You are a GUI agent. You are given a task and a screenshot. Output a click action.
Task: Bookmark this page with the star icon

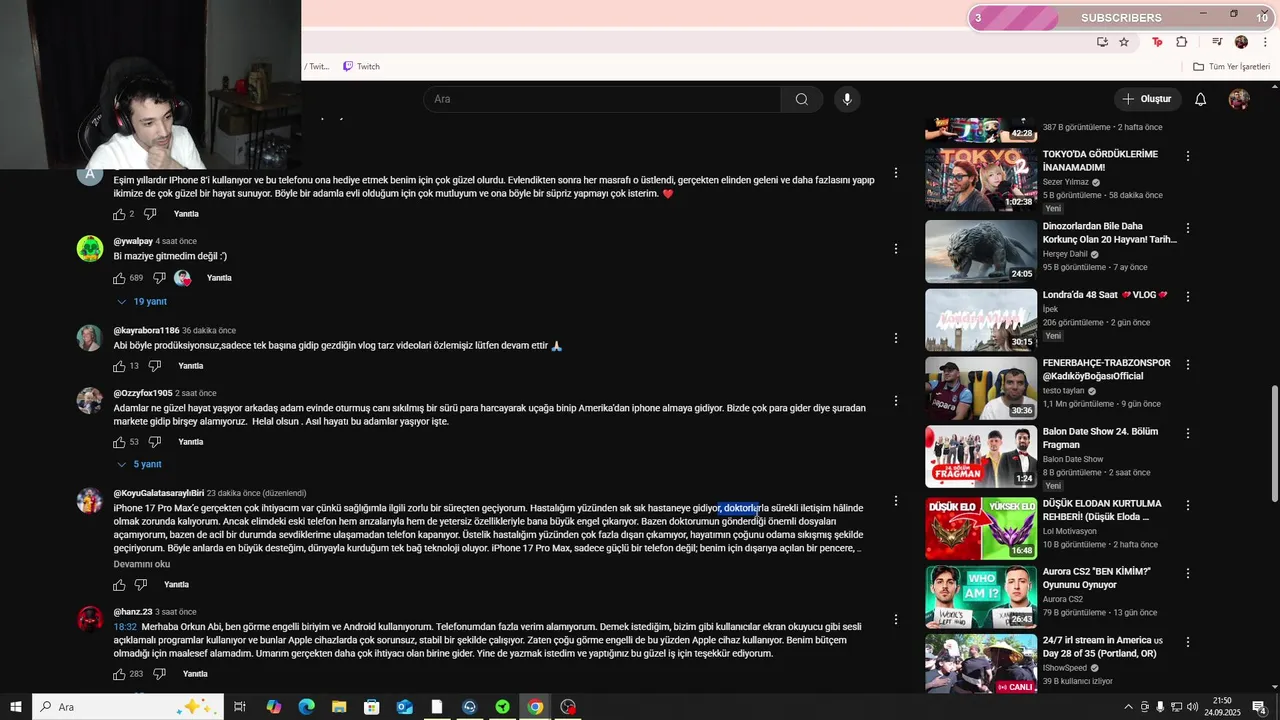(1124, 42)
